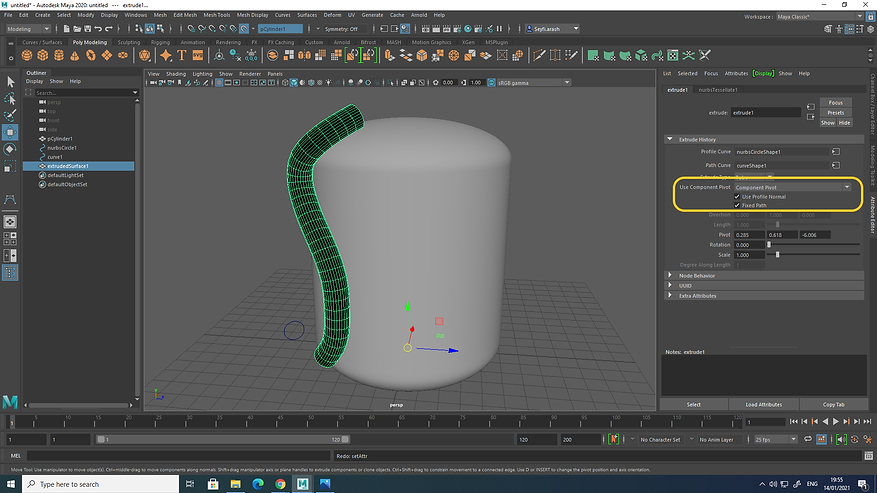Create a polygon cone from the shelf

tap(74, 55)
